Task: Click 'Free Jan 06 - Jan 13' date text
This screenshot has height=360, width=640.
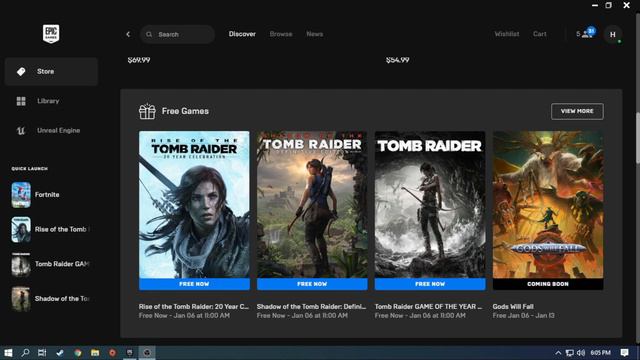Action: tap(523, 316)
